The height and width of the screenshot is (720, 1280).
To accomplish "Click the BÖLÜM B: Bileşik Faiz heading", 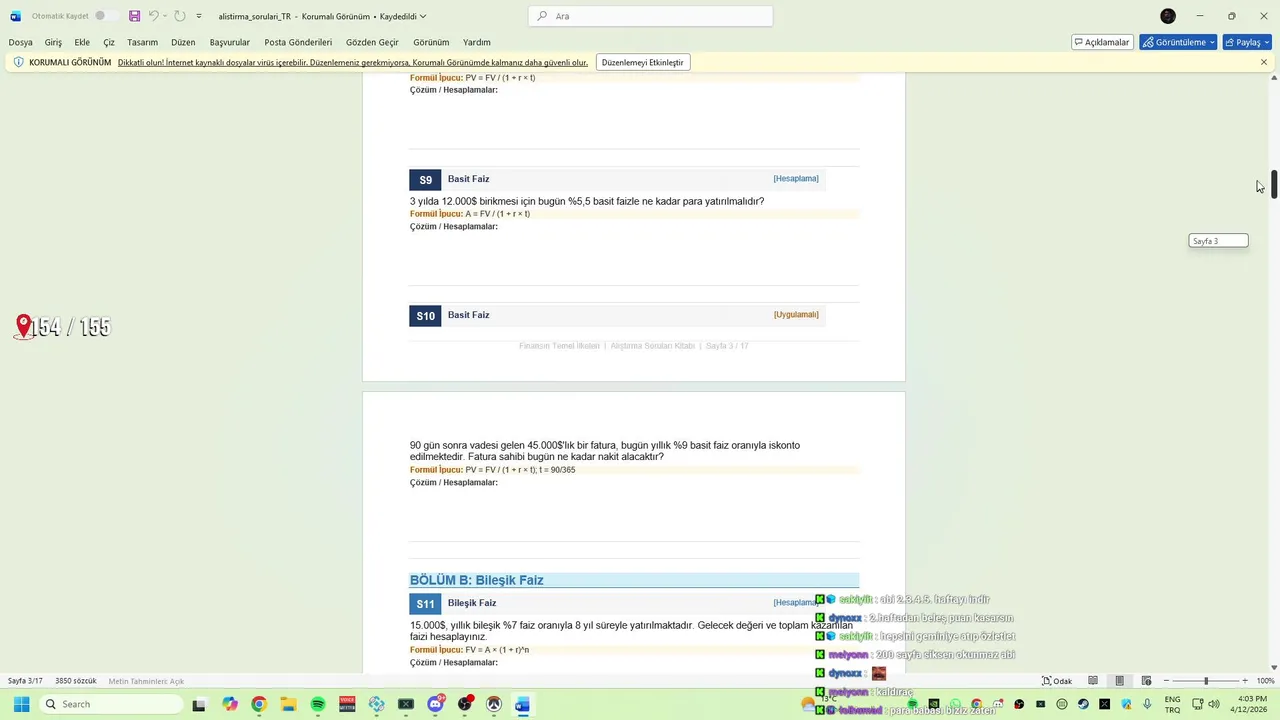I will [477, 580].
